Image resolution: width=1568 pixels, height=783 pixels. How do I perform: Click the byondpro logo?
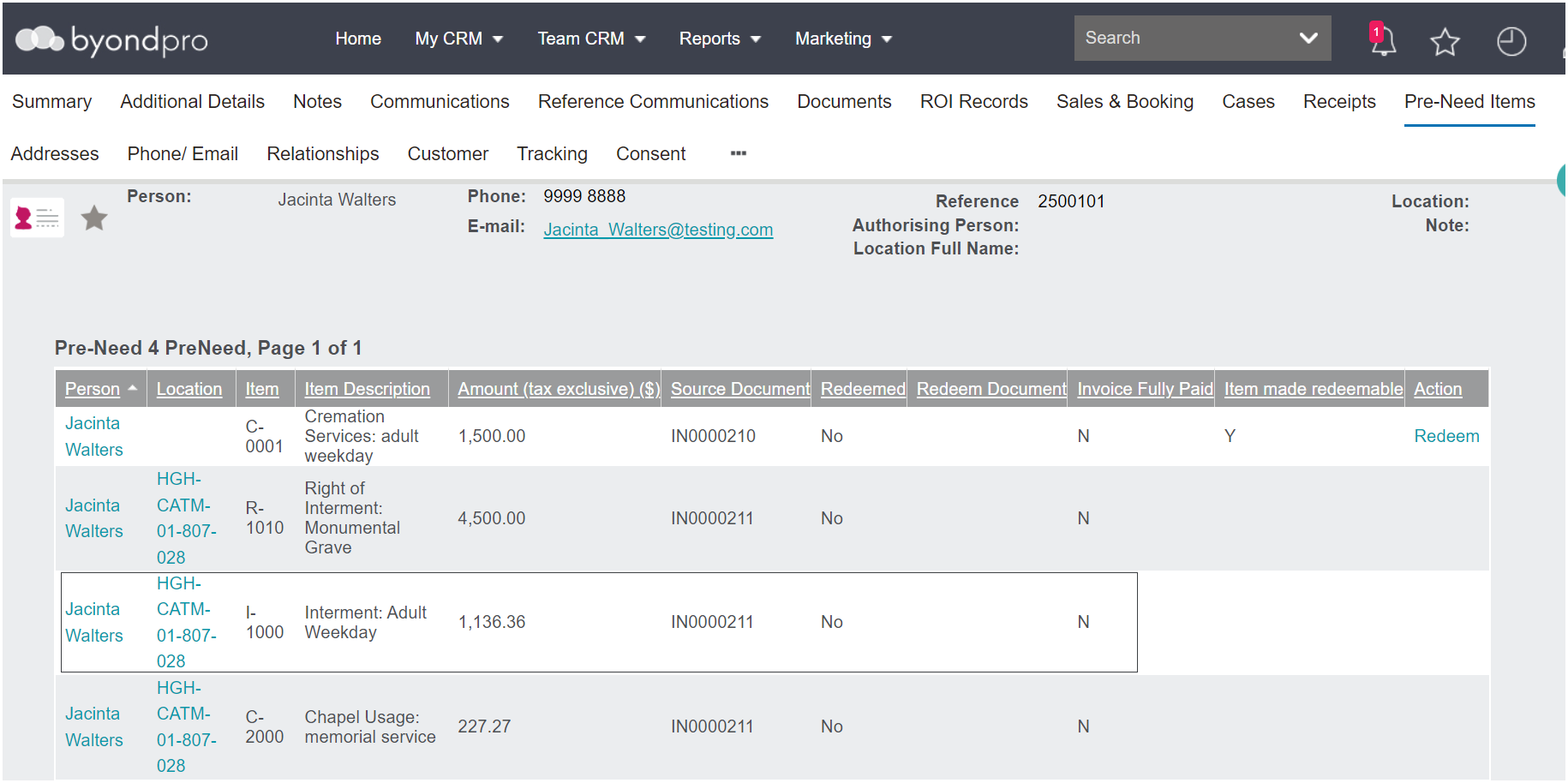coord(111,39)
